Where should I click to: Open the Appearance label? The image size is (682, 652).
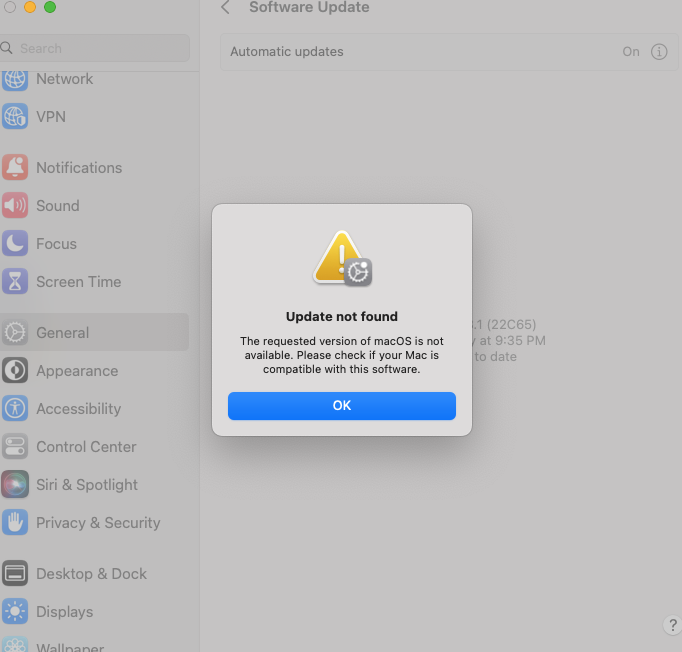pyautogui.click(x=77, y=371)
